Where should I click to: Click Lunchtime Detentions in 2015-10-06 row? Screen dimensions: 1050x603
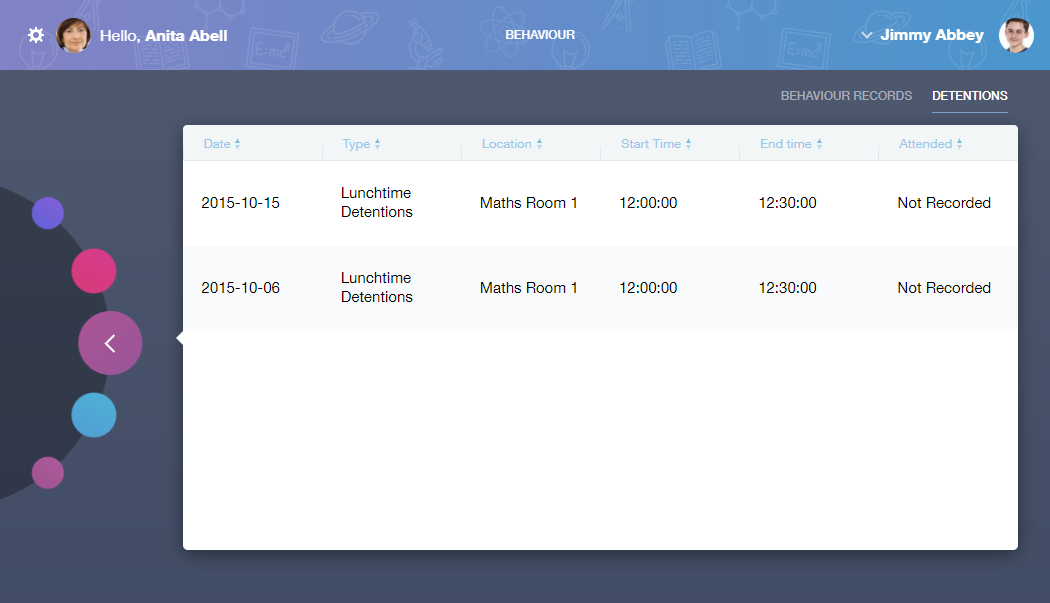tap(376, 287)
